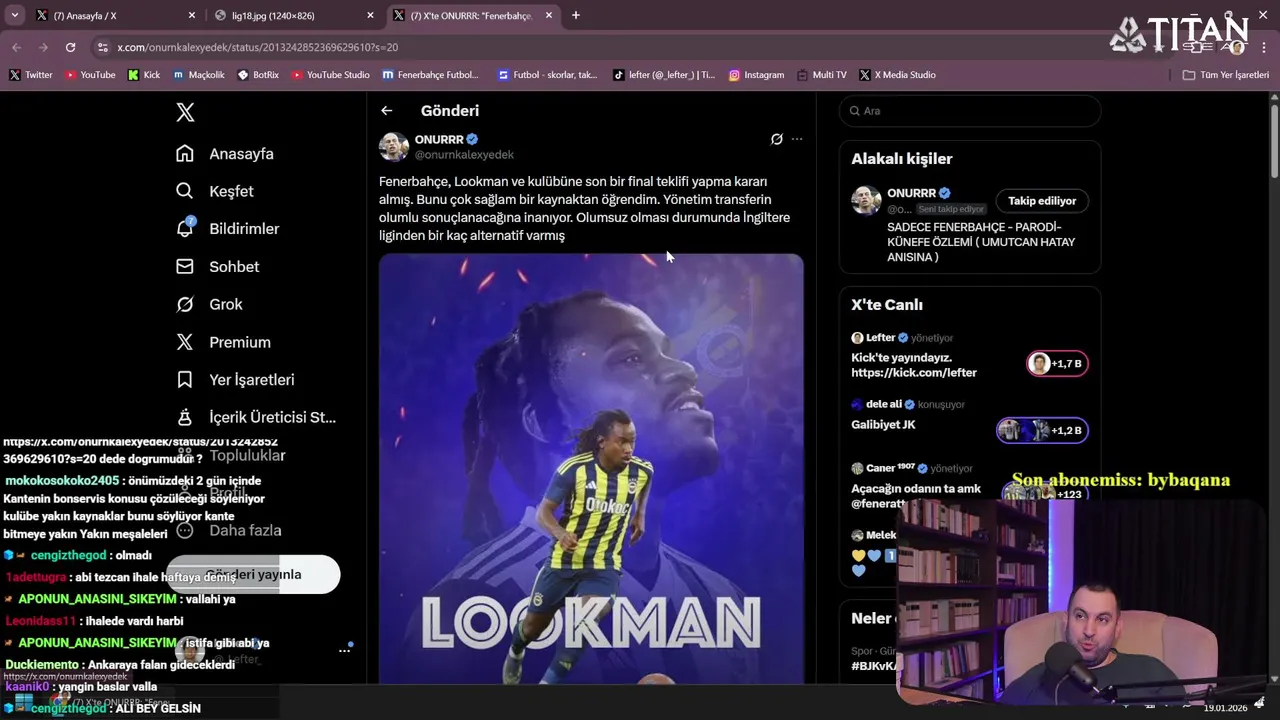Open ONURRR profile name link in post
The width and height of the screenshot is (1280, 720).
pos(439,139)
